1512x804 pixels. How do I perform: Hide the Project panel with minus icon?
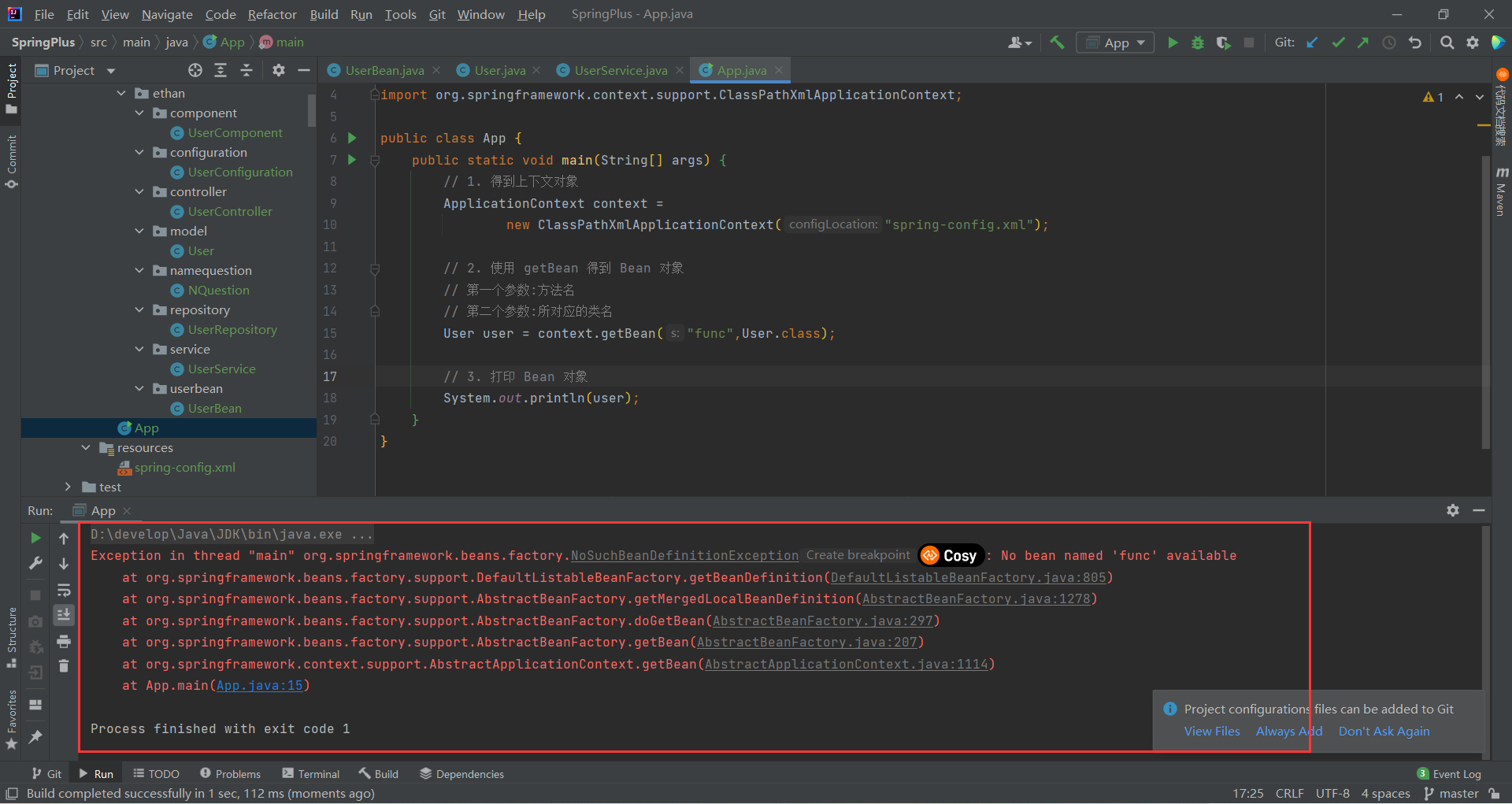(304, 70)
